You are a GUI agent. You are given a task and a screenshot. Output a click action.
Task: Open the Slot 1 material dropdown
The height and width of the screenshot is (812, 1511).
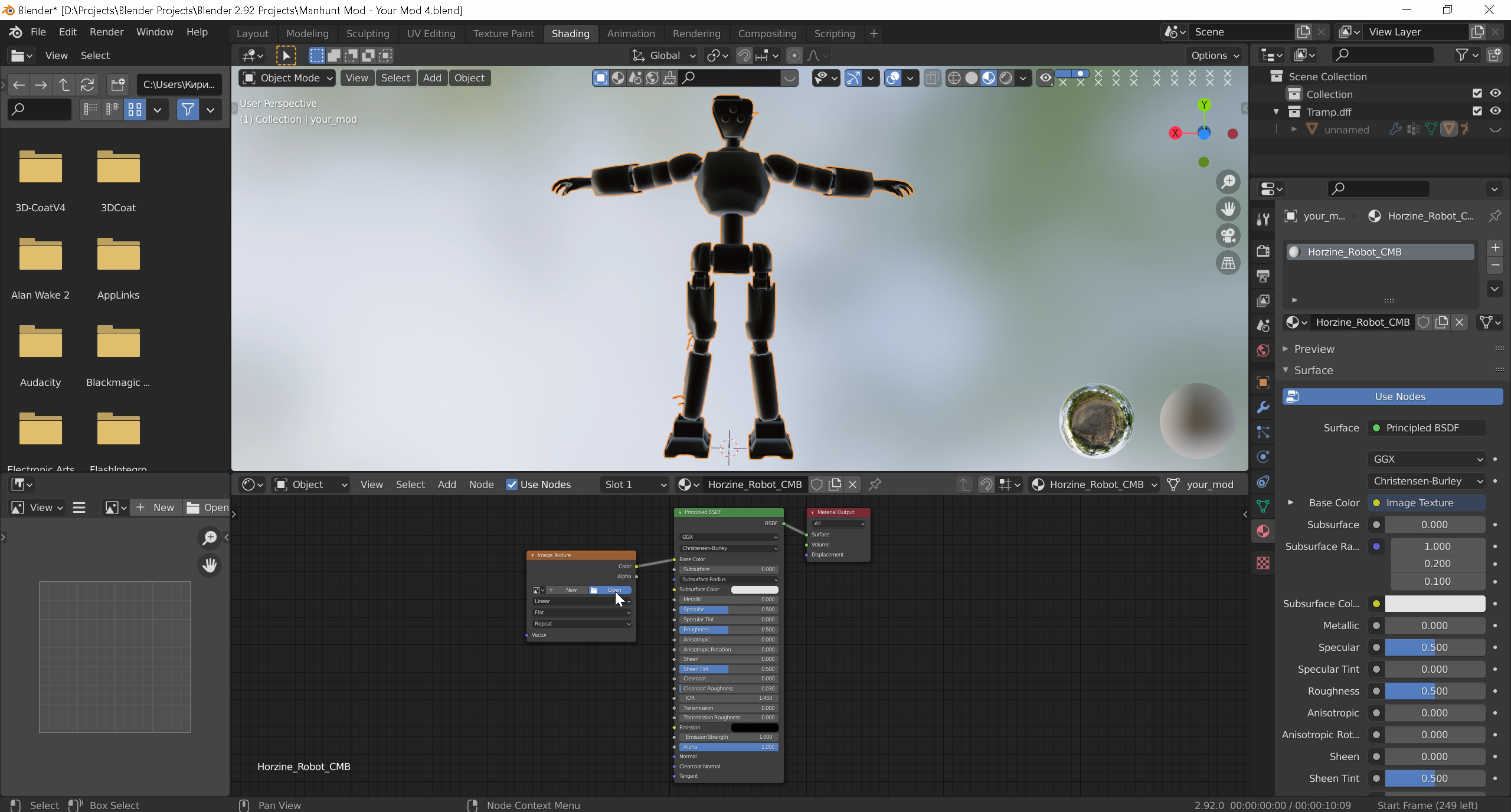tap(635, 484)
